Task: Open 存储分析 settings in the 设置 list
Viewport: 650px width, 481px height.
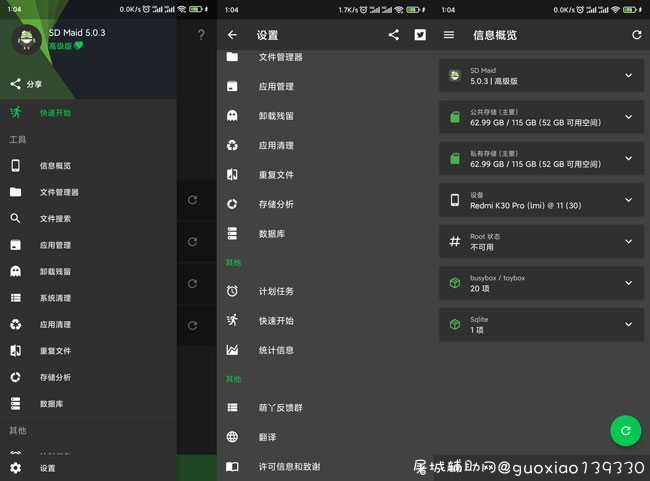Action: click(x=325, y=204)
